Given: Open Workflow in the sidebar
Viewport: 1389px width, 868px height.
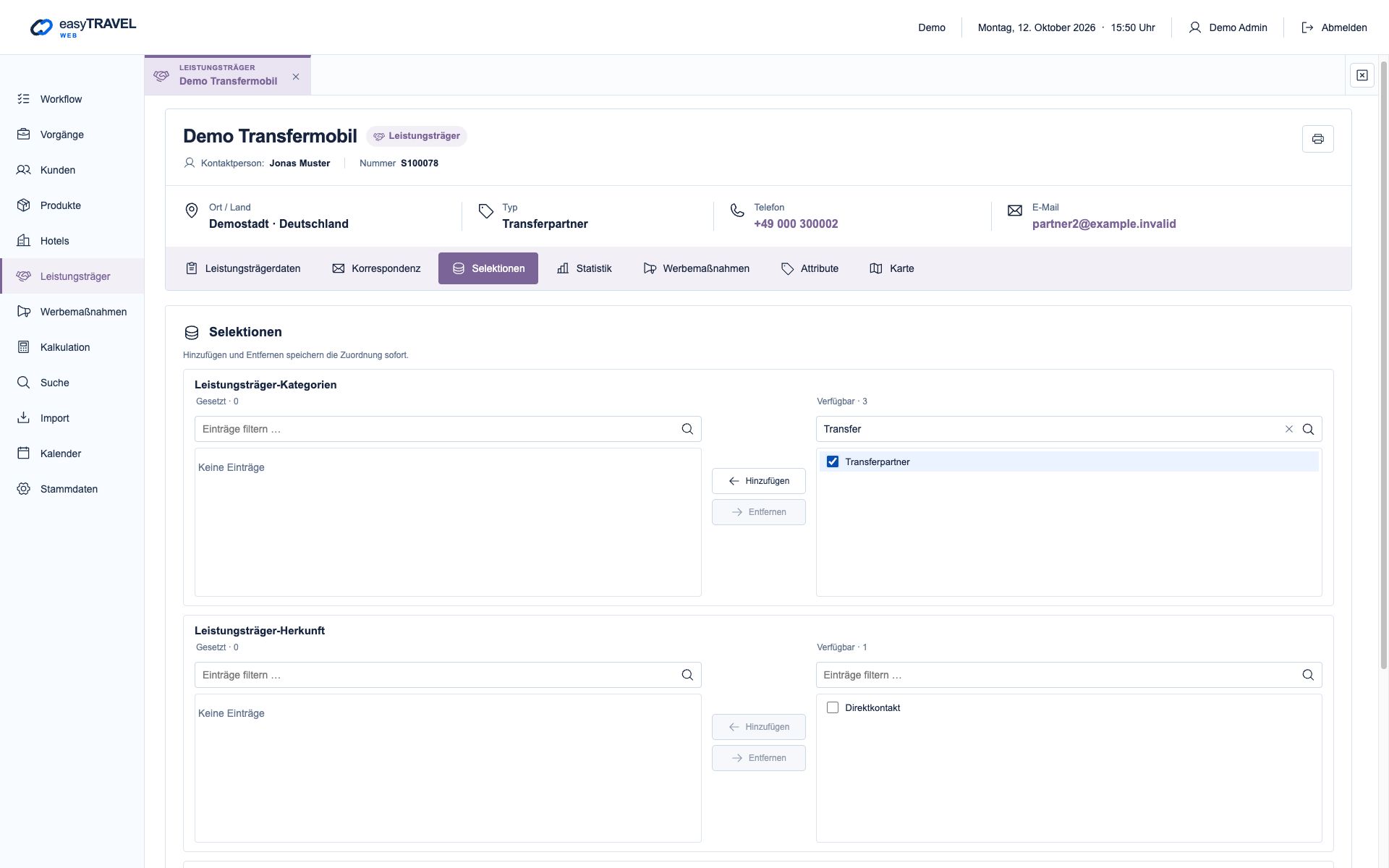Looking at the screenshot, I should coord(72,99).
